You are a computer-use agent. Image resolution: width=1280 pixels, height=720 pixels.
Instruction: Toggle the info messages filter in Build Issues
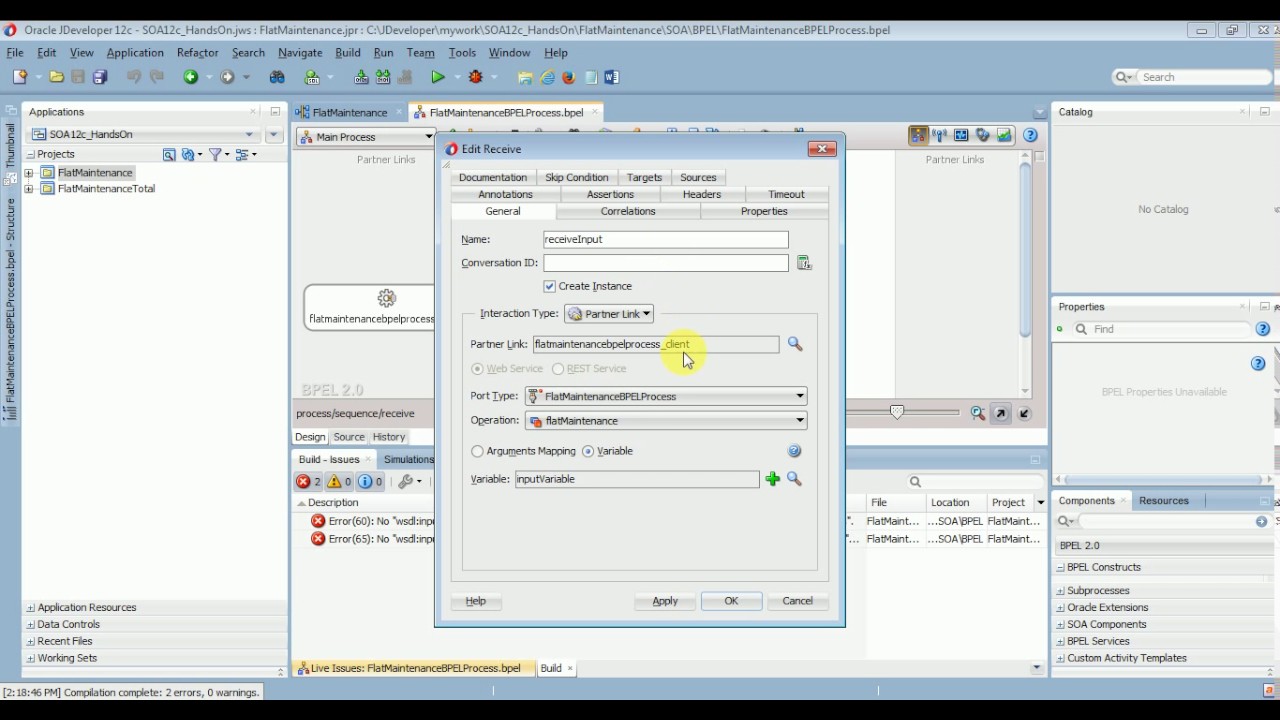pyautogui.click(x=371, y=481)
